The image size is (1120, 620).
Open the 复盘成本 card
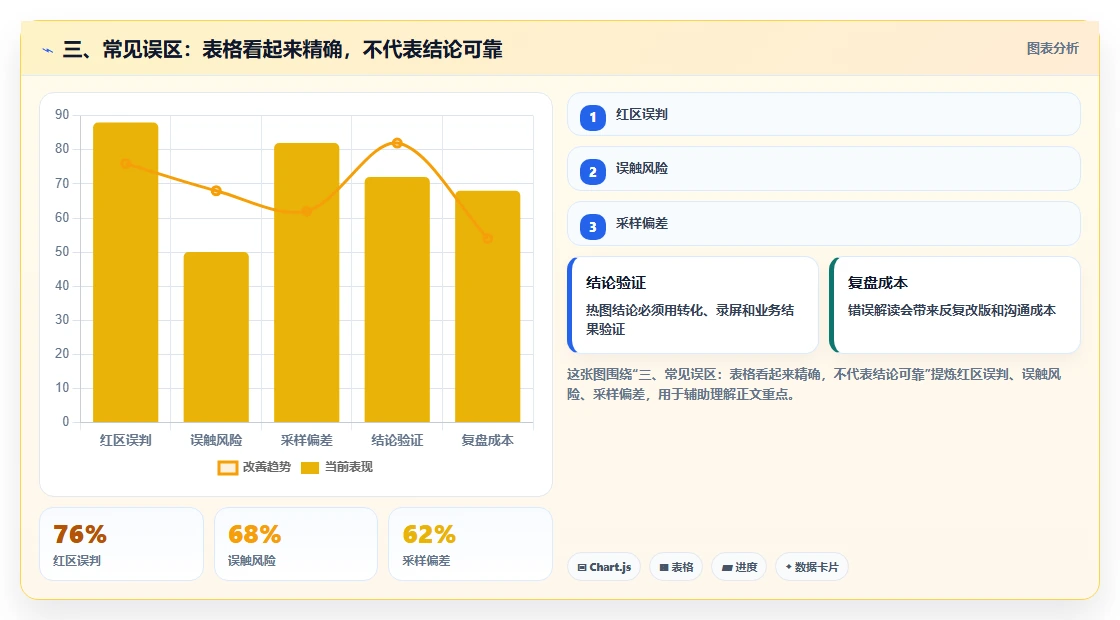click(954, 305)
